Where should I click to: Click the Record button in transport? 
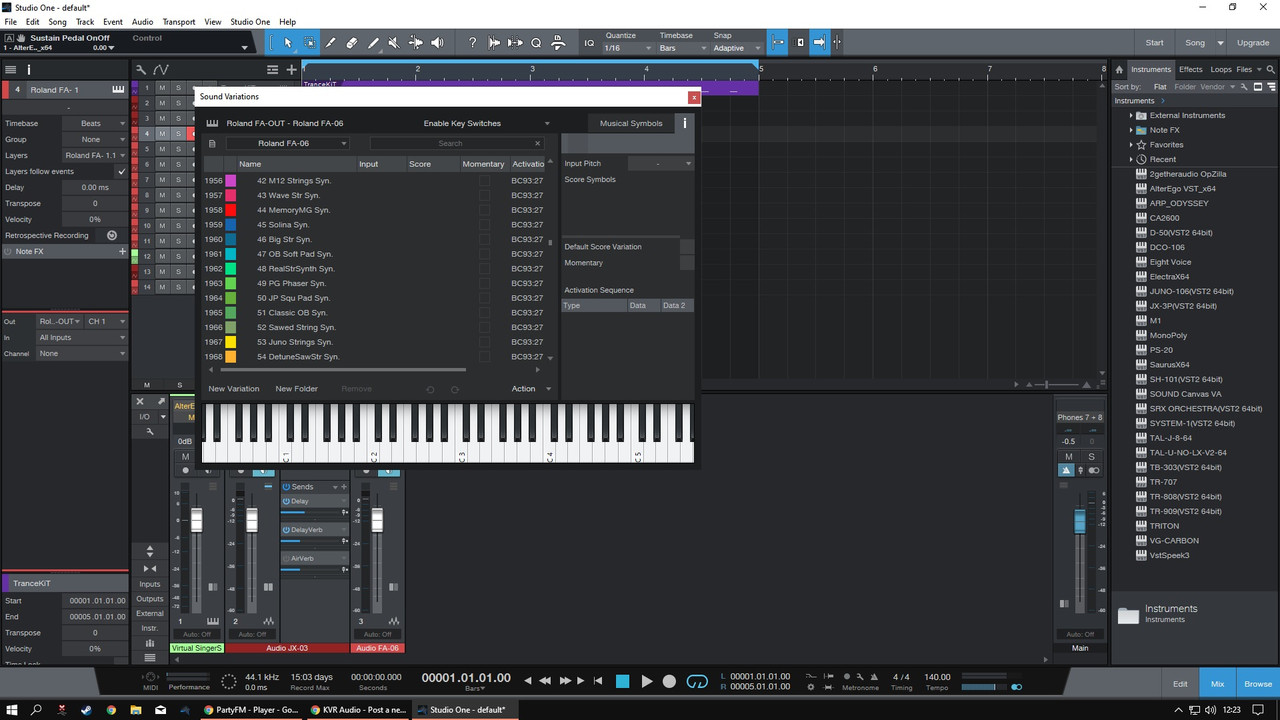669,681
